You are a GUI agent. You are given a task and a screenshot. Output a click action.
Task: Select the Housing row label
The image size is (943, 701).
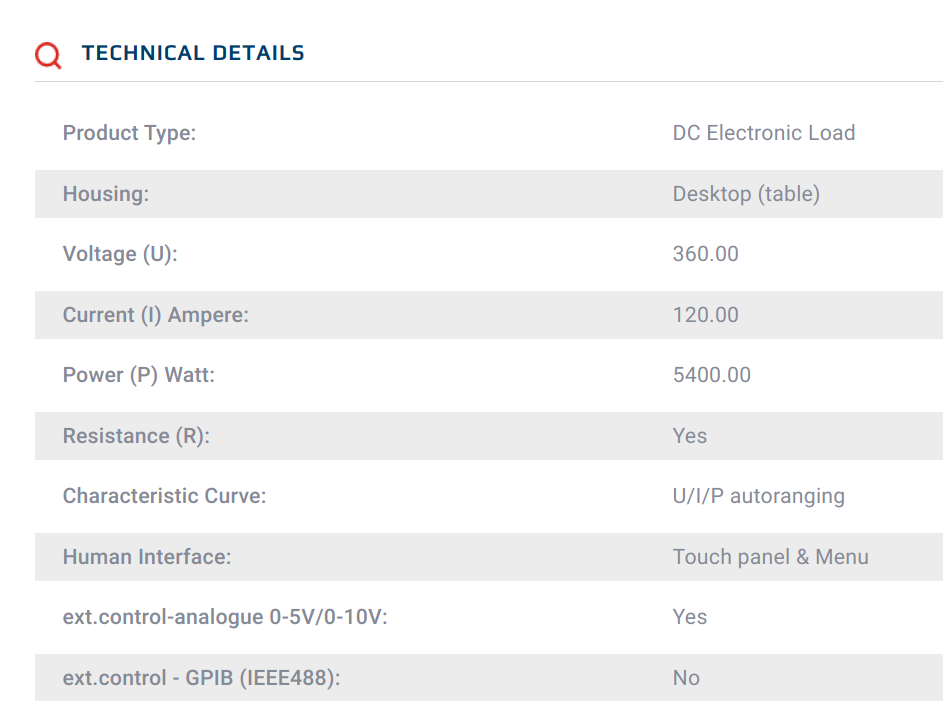[105, 194]
